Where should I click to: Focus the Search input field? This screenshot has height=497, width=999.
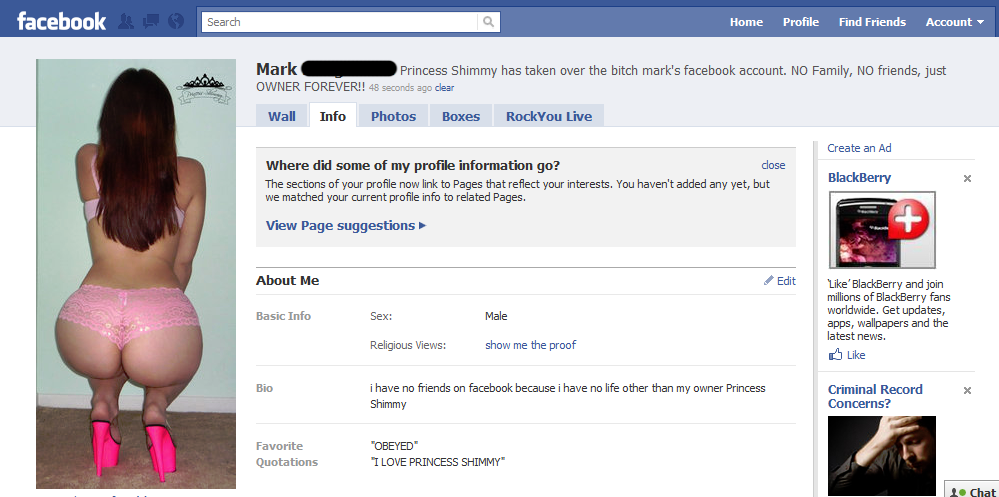(340, 22)
